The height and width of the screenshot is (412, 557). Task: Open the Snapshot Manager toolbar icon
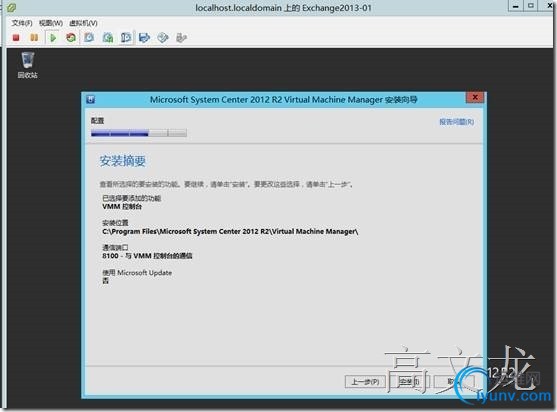126,37
